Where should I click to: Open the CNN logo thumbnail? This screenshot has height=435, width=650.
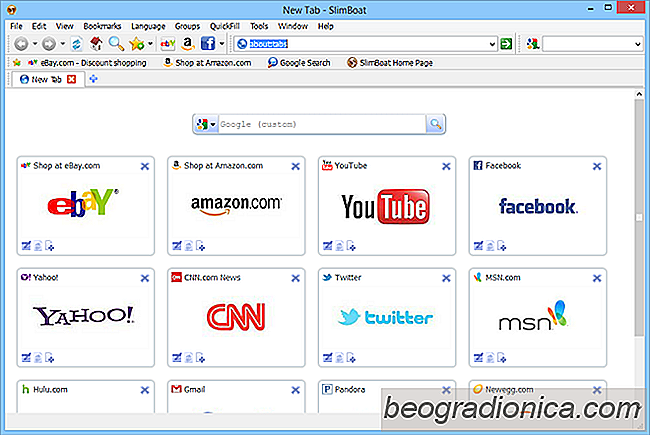coord(236,317)
